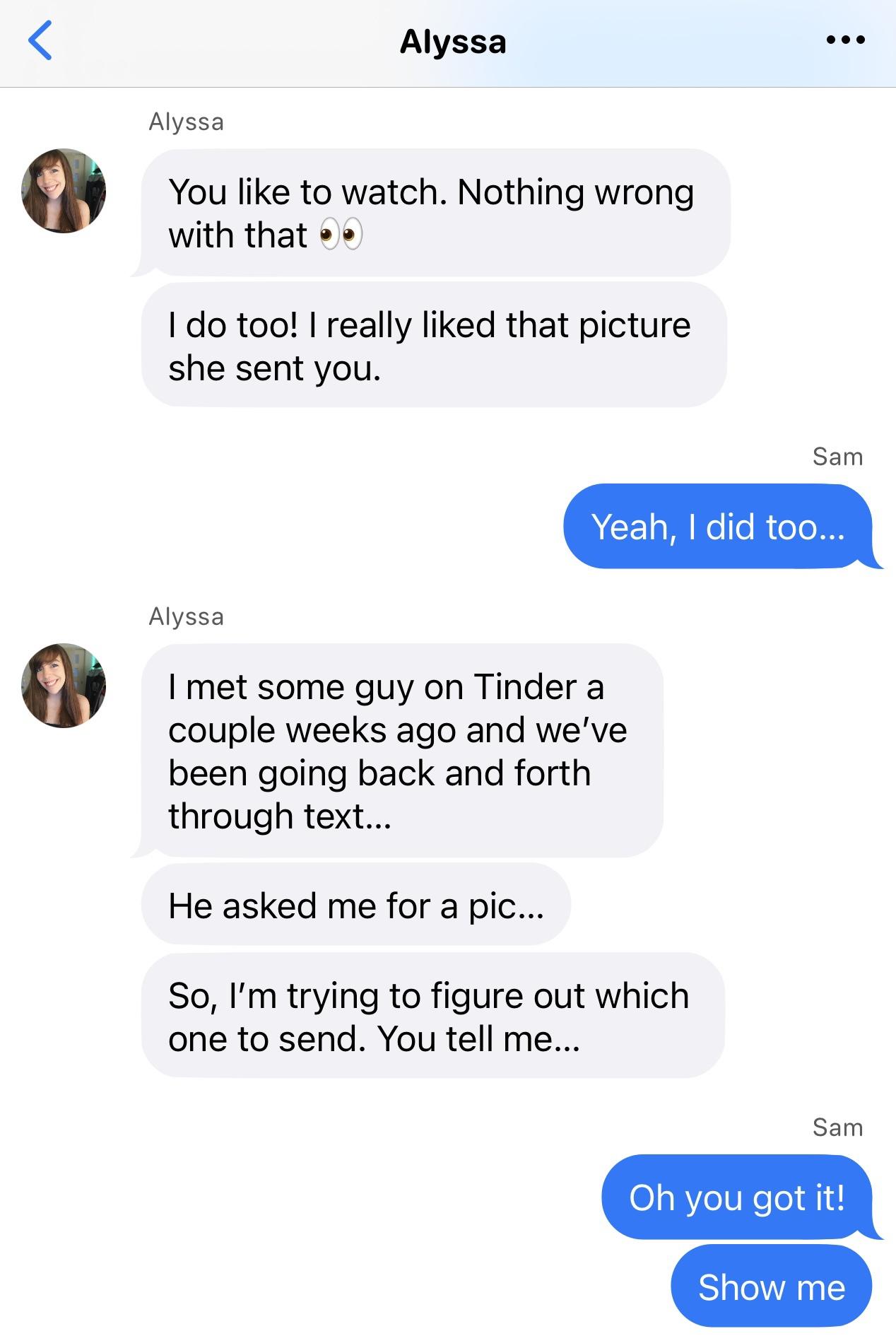This screenshot has height=1336, width=896.
Task: Tap the "He asked me for a pic..." bubble
Action: (x=355, y=904)
